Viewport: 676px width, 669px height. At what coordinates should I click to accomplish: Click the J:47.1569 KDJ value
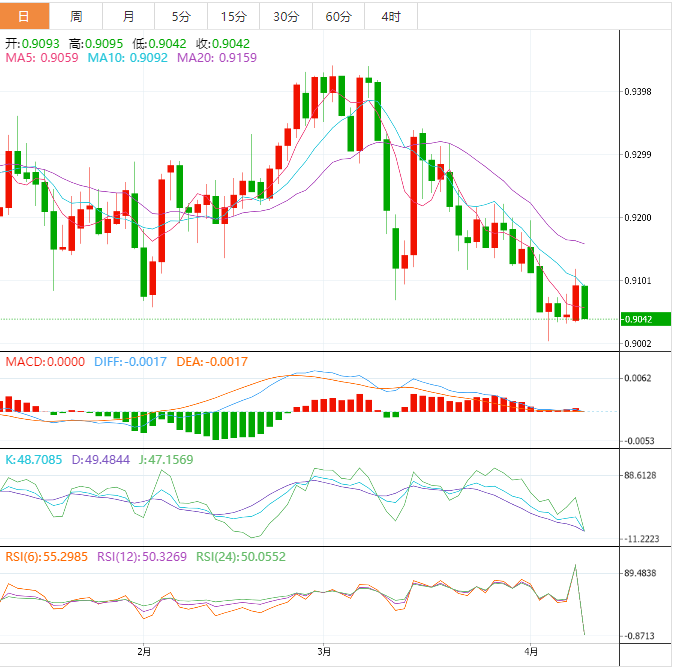click(166, 460)
